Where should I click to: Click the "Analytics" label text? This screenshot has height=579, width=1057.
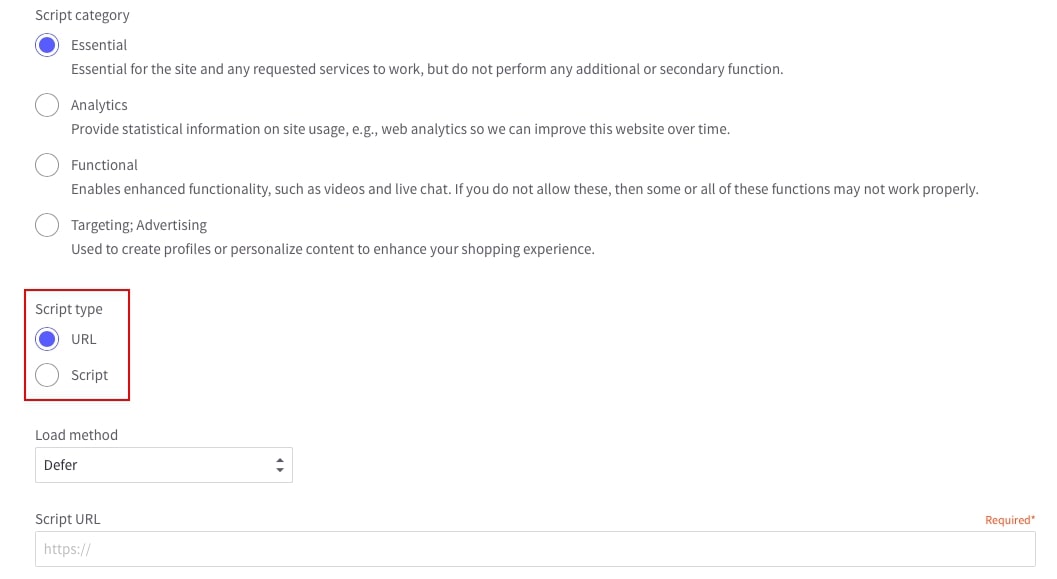(x=99, y=105)
